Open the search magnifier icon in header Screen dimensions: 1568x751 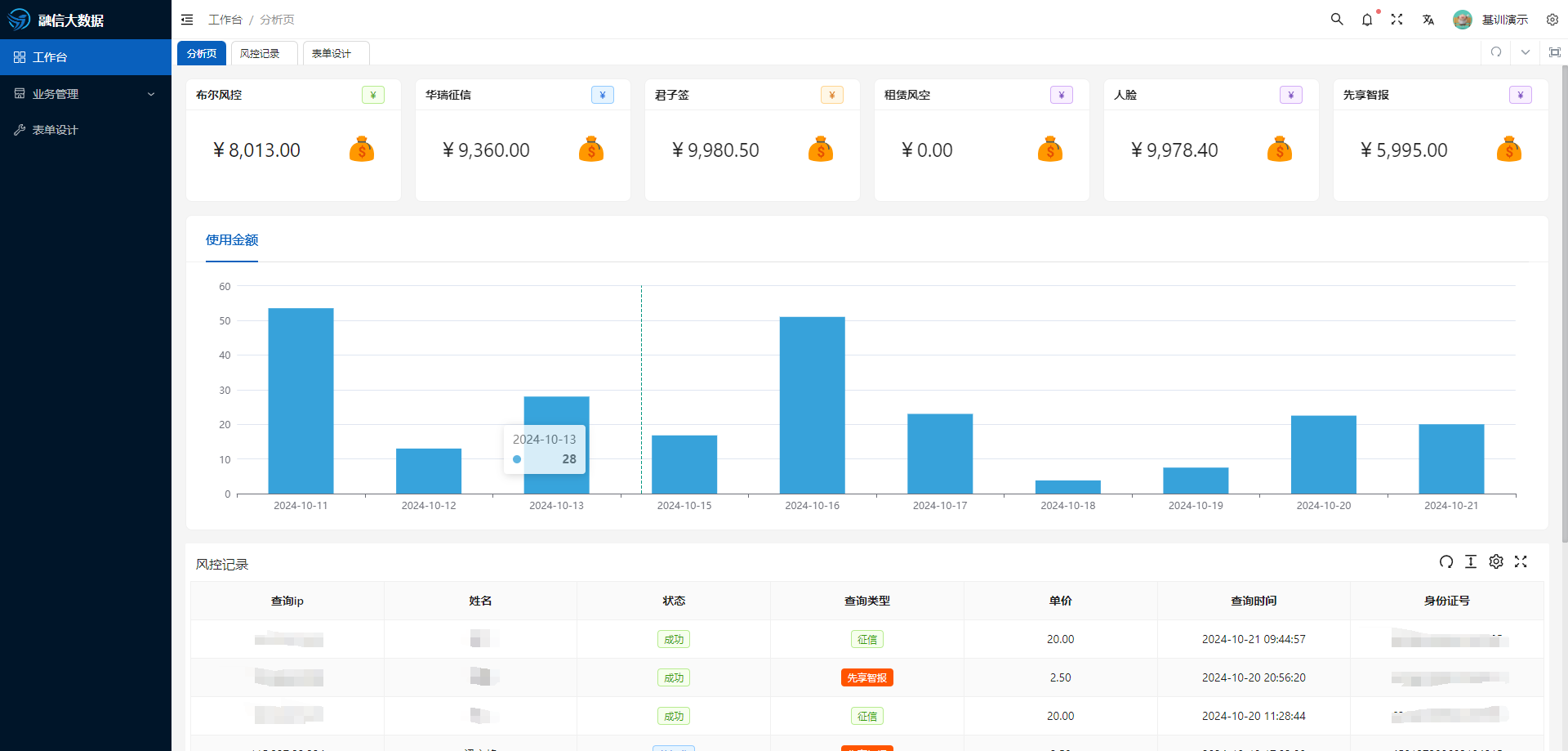pyautogui.click(x=1337, y=19)
